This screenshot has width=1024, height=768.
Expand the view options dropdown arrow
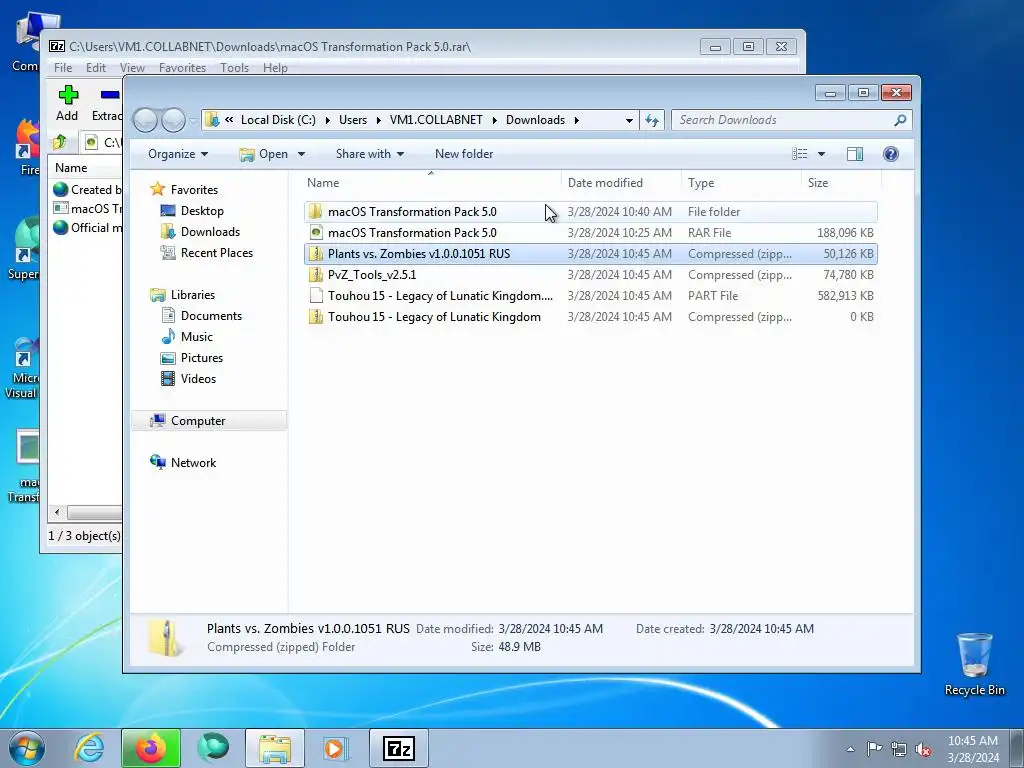tap(822, 154)
